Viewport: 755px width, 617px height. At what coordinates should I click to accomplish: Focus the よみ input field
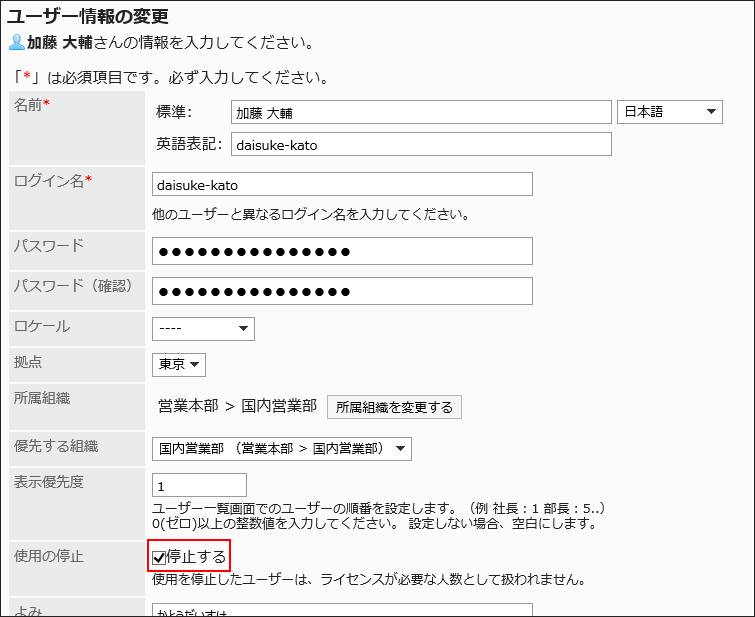point(342,610)
